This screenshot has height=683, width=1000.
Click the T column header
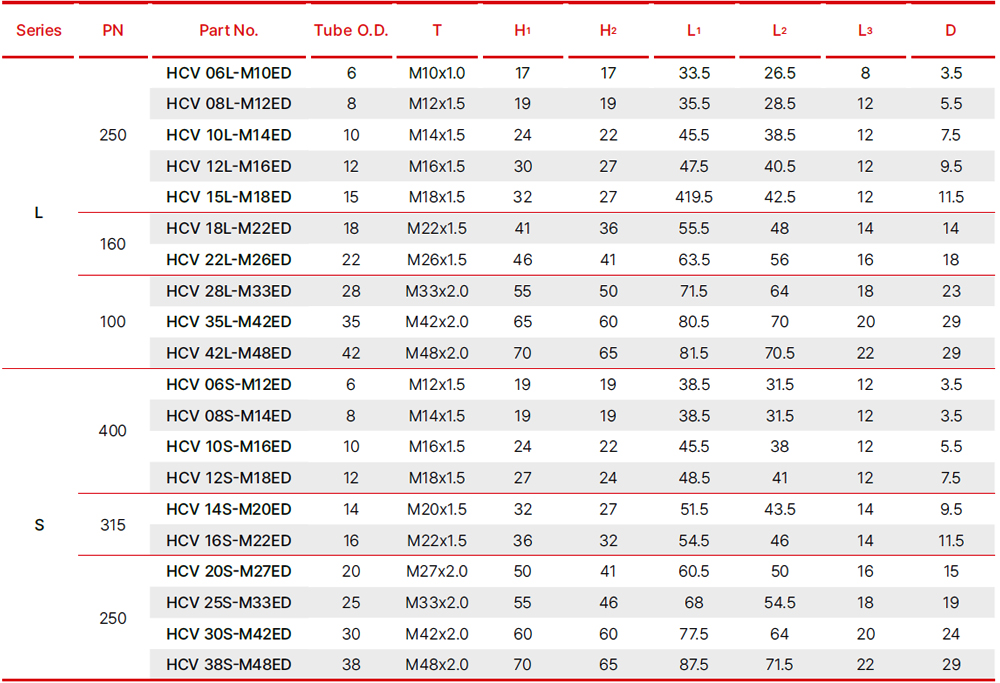point(437,30)
